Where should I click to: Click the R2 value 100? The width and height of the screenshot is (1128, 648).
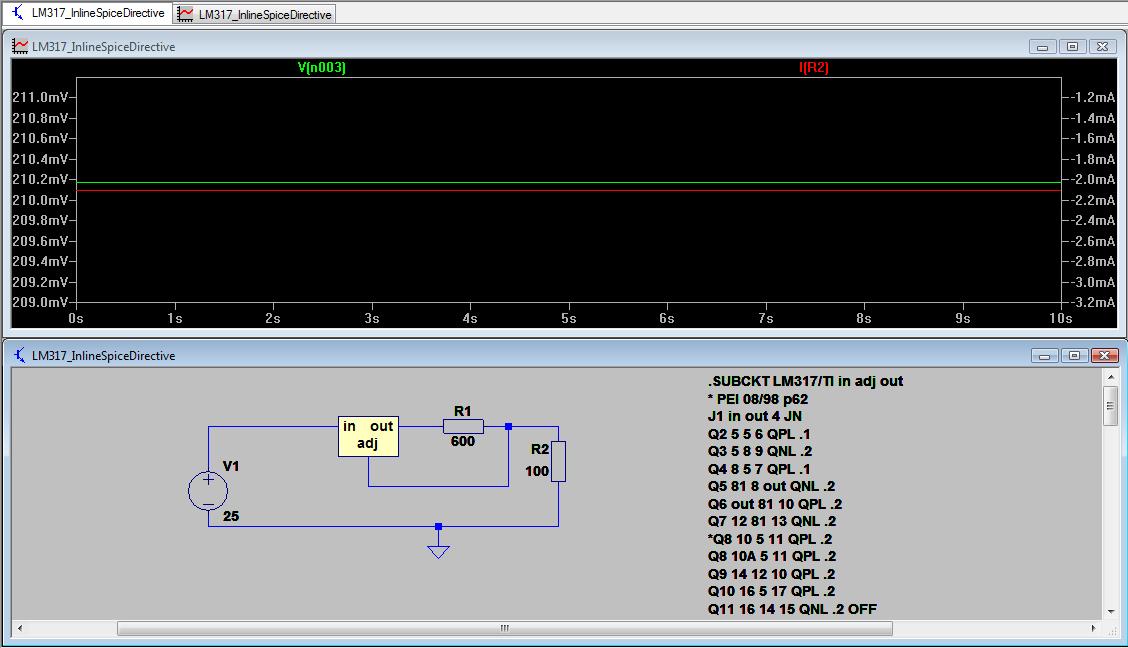537,471
